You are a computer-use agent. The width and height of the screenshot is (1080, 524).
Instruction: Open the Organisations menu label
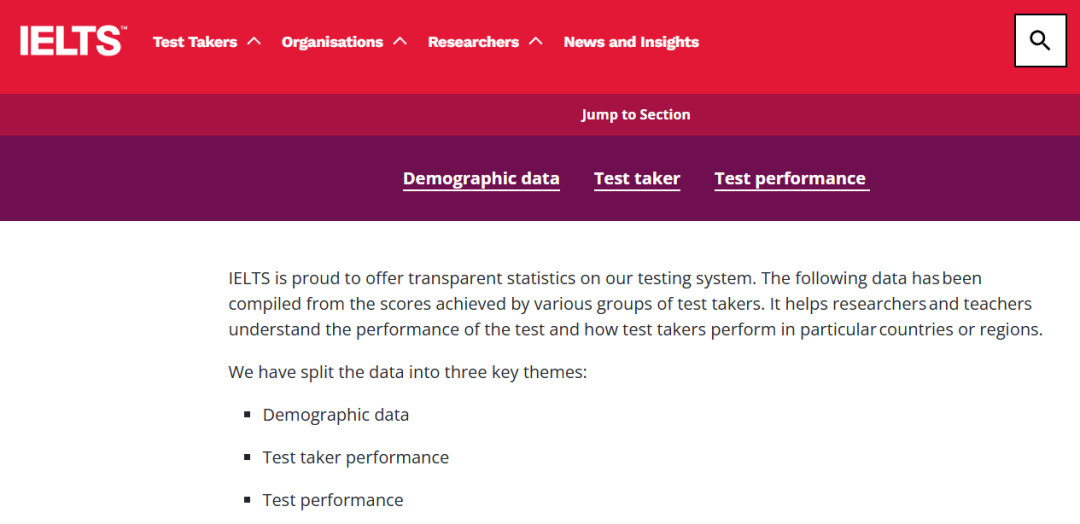[332, 42]
